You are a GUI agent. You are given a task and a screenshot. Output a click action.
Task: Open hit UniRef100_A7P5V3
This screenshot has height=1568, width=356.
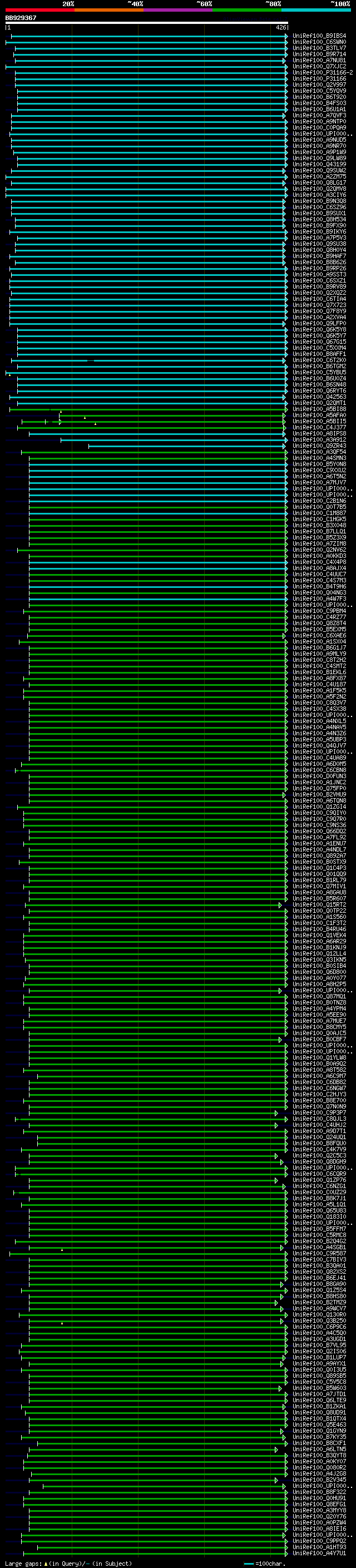319,238
